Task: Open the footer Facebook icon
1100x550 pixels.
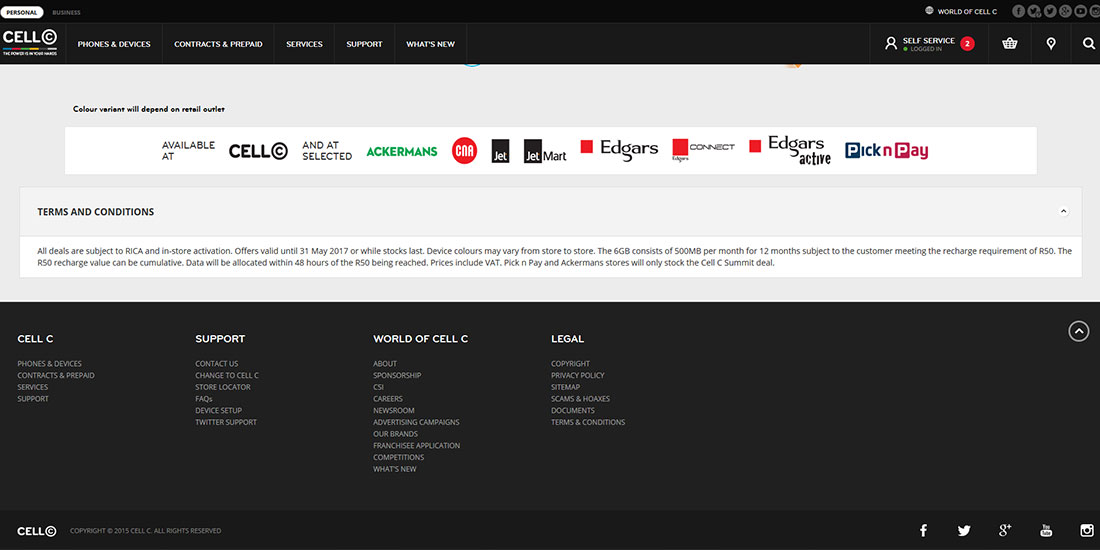Action: [x=923, y=530]
